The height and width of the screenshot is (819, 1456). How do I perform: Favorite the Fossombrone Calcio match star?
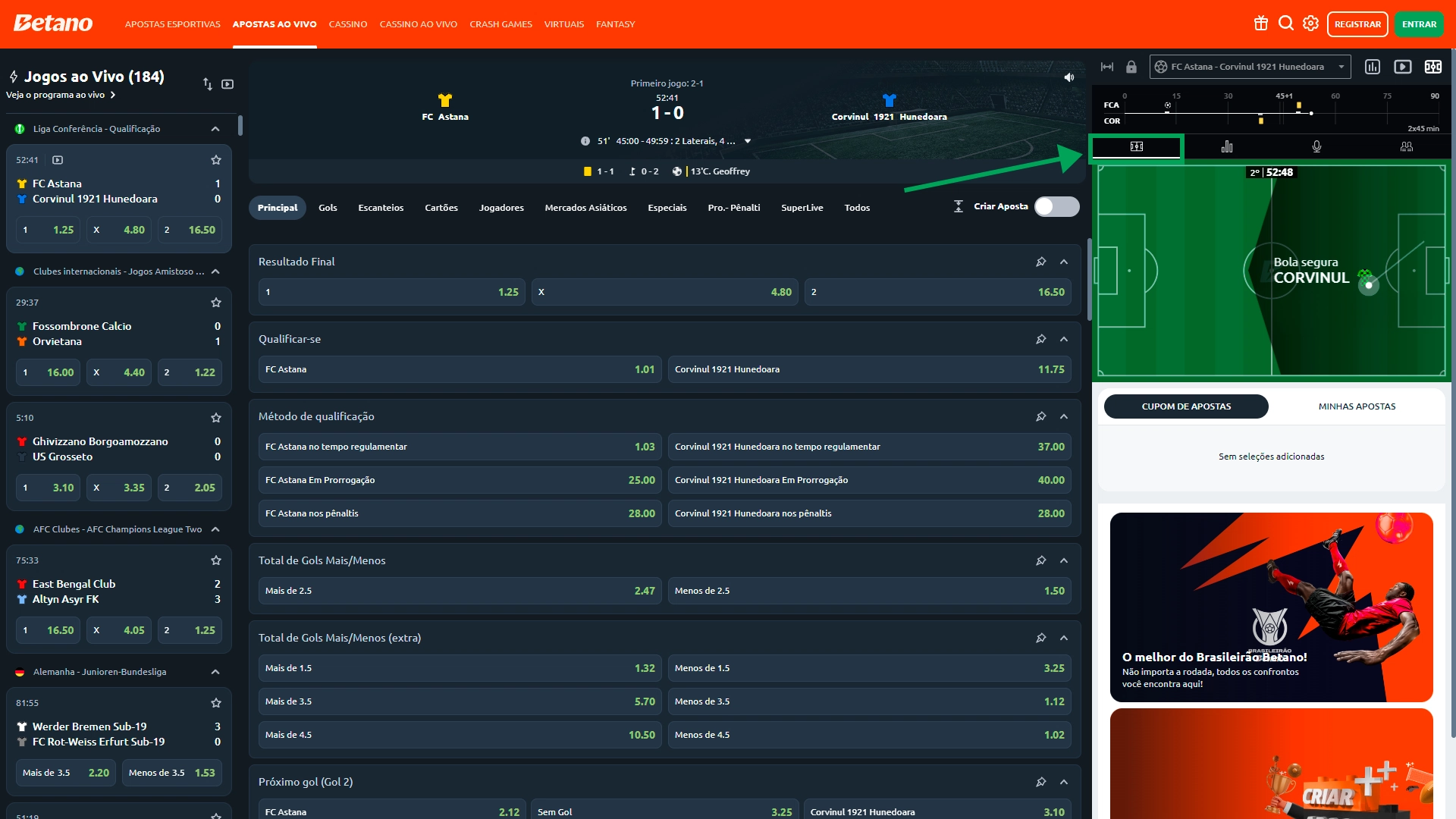tap(216, 303)
